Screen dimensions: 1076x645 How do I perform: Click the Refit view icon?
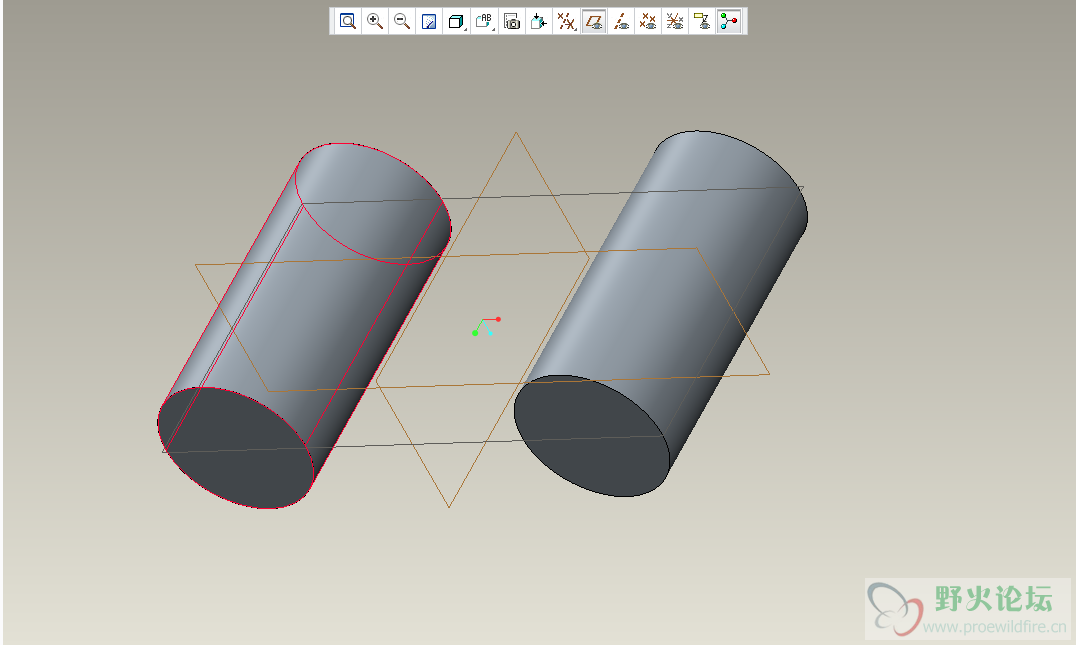point(347,21)
